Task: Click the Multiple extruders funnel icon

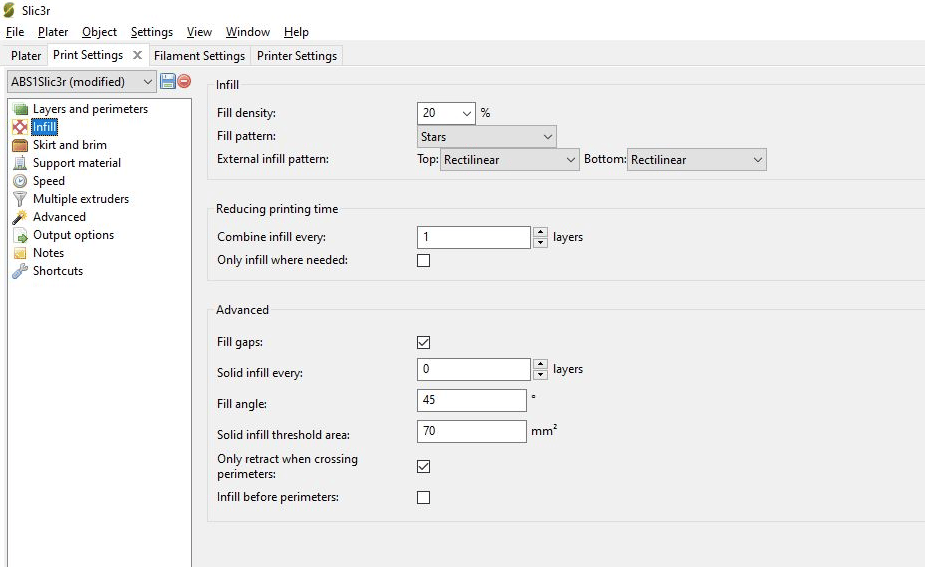Action: tap(21, 199)
